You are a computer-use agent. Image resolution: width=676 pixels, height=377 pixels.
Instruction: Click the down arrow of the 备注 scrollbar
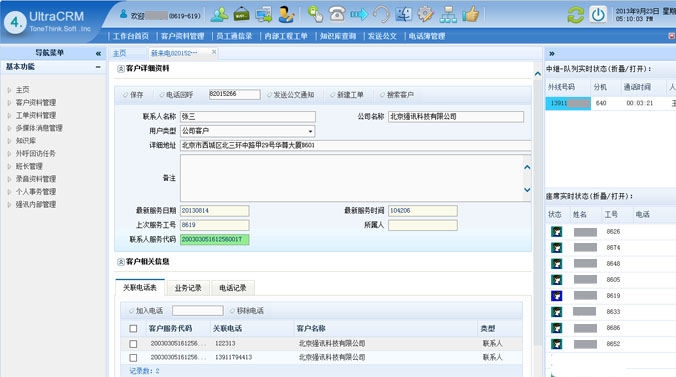[527, 190]
